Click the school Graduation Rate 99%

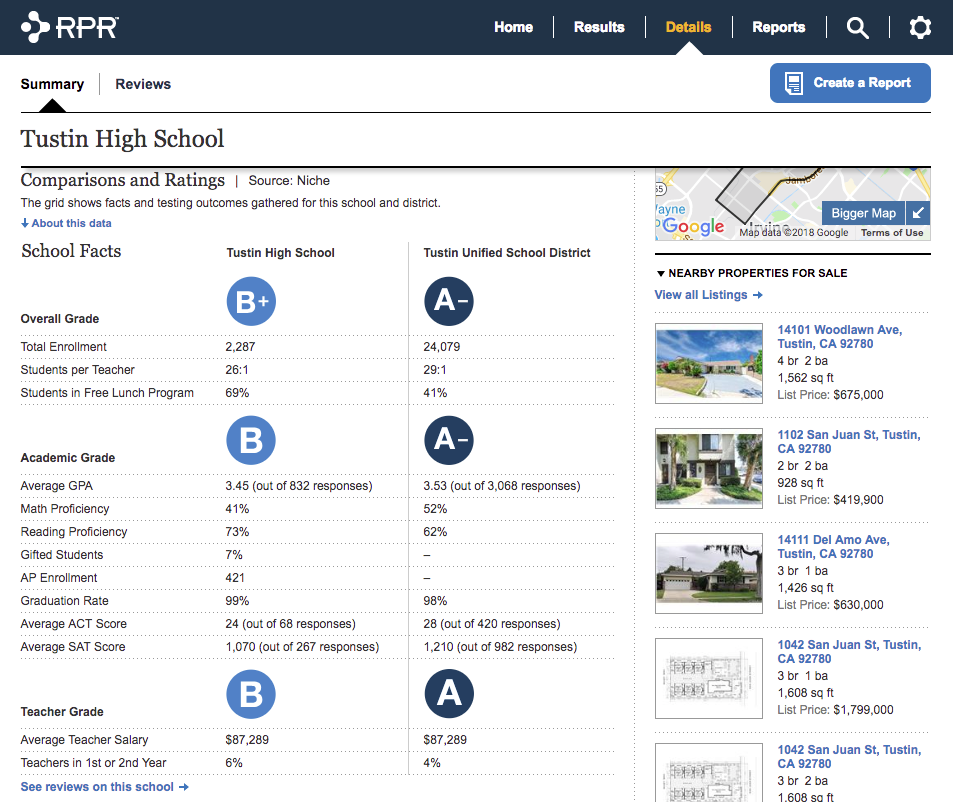pyautogui.click(x=237, y=601)
